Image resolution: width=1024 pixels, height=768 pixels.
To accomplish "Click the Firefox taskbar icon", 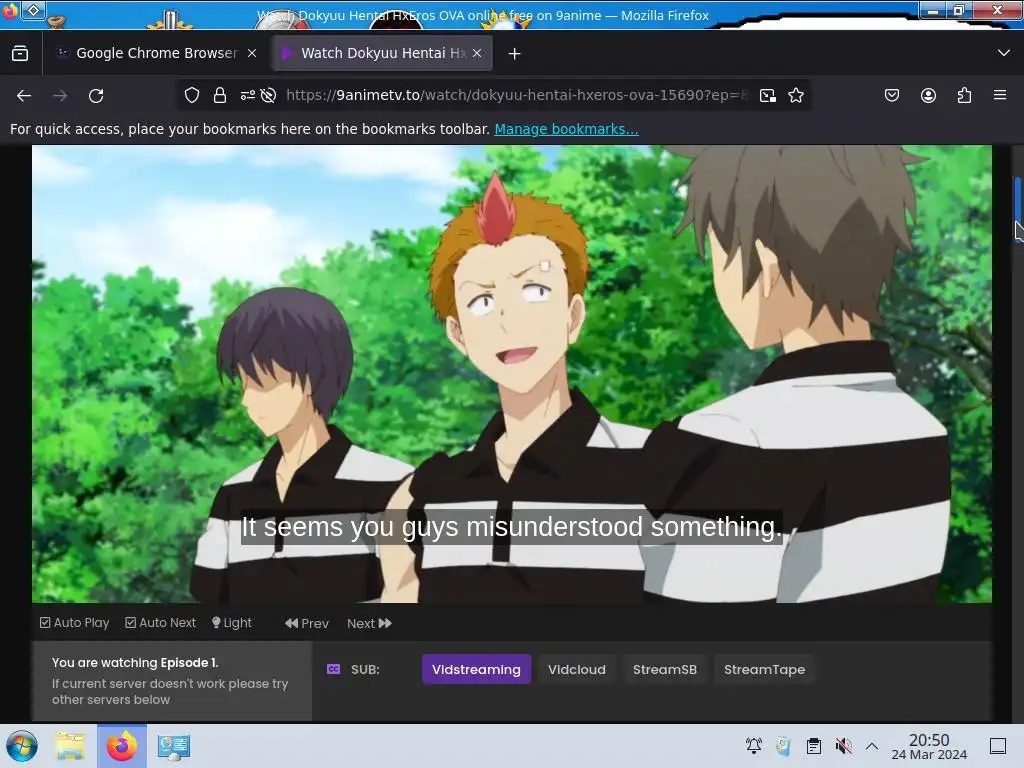I will [121, 746].
